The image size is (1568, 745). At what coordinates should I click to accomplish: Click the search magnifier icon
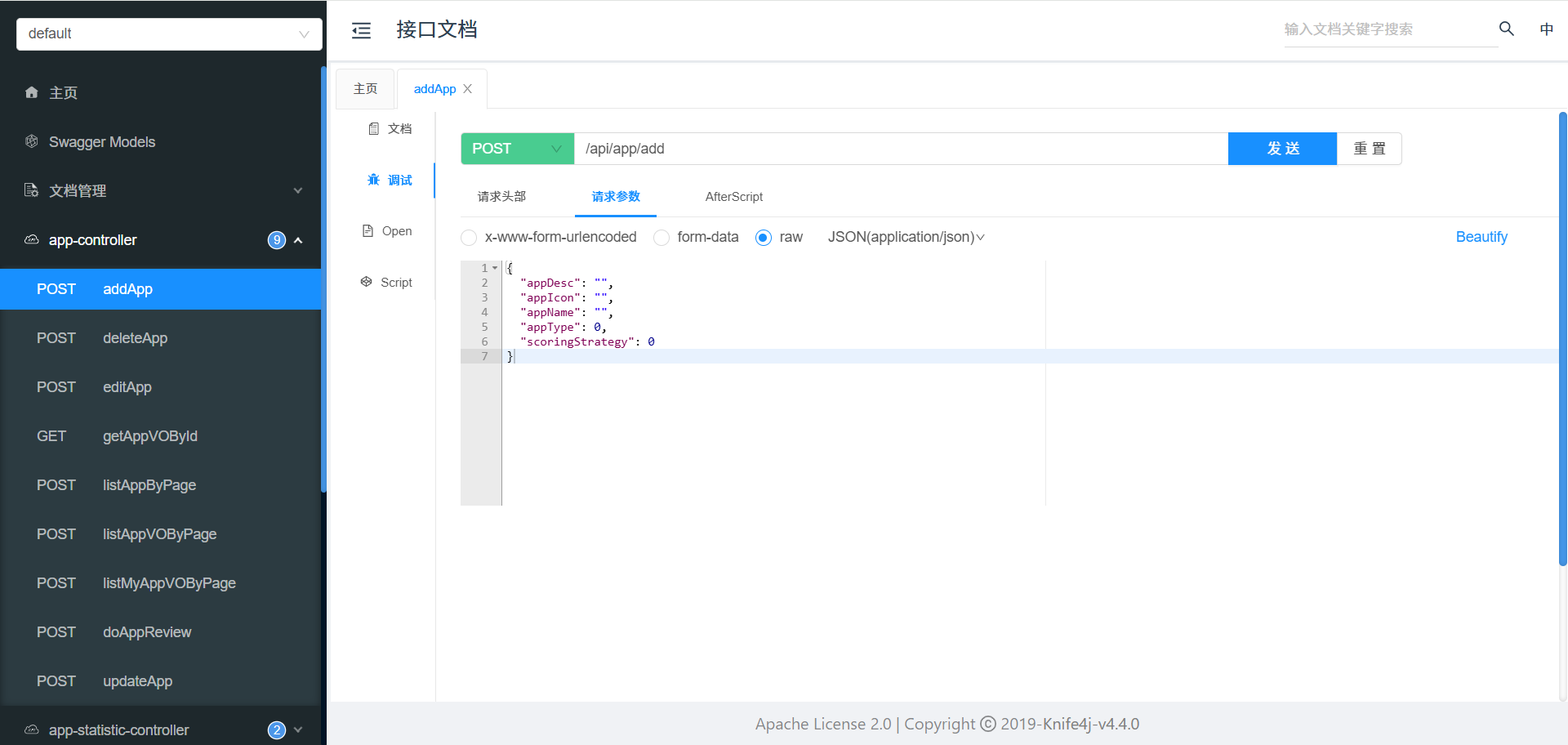tap(1506, 29)
